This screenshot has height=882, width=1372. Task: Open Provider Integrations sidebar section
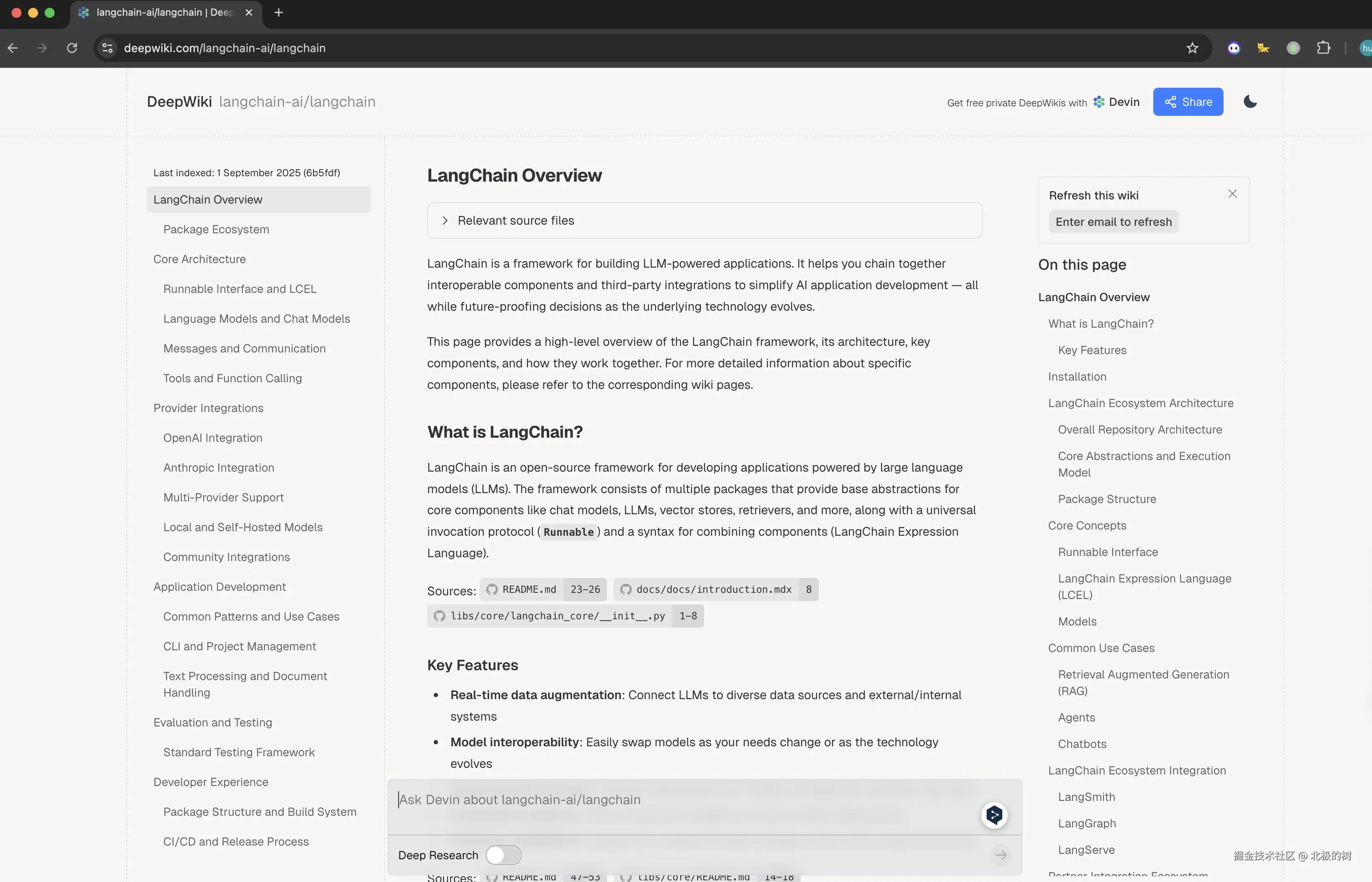coord(208,408)
